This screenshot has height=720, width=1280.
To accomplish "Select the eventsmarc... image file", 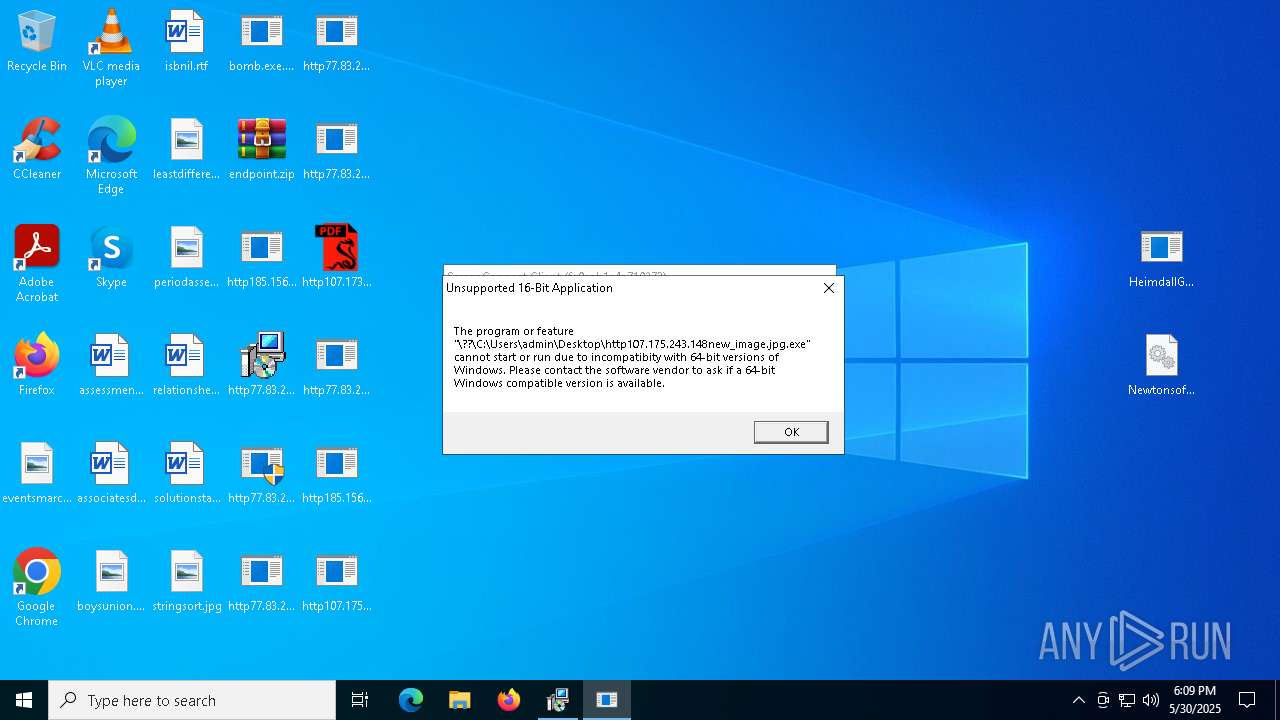I will (x=37, y=474).
